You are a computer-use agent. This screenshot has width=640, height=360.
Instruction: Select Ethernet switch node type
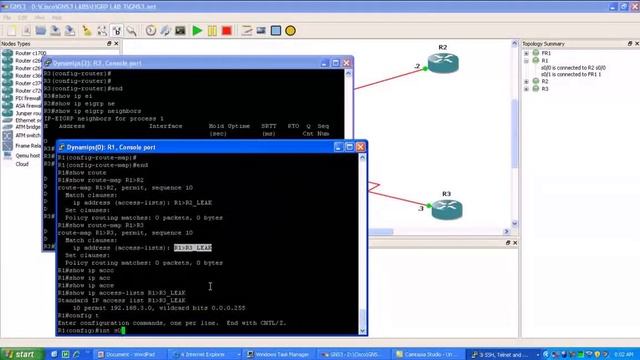click(21, 120)
